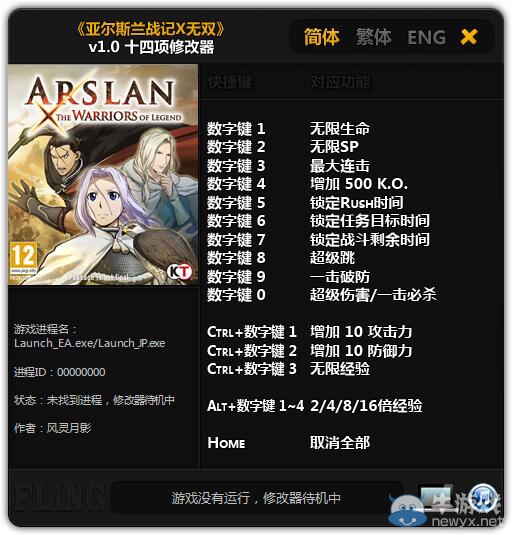Toggle 最大连击 cheat option
The image size is (512, 535).
[339, 166]
